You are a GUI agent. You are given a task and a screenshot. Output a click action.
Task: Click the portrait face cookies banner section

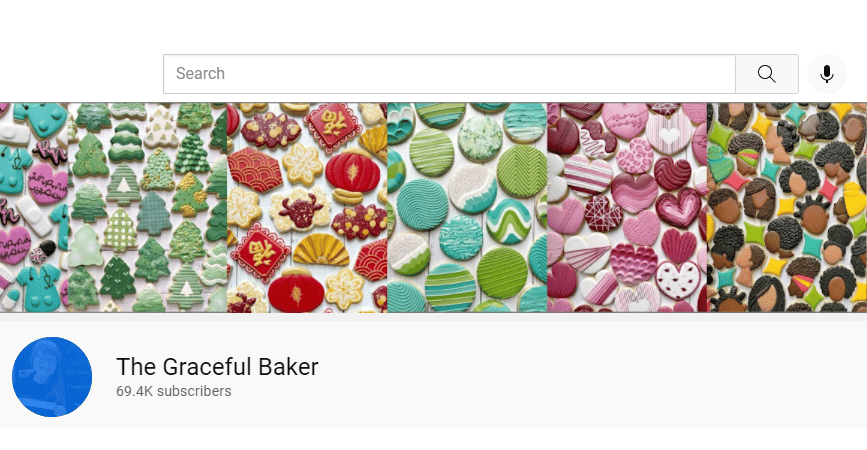[787, 207]
